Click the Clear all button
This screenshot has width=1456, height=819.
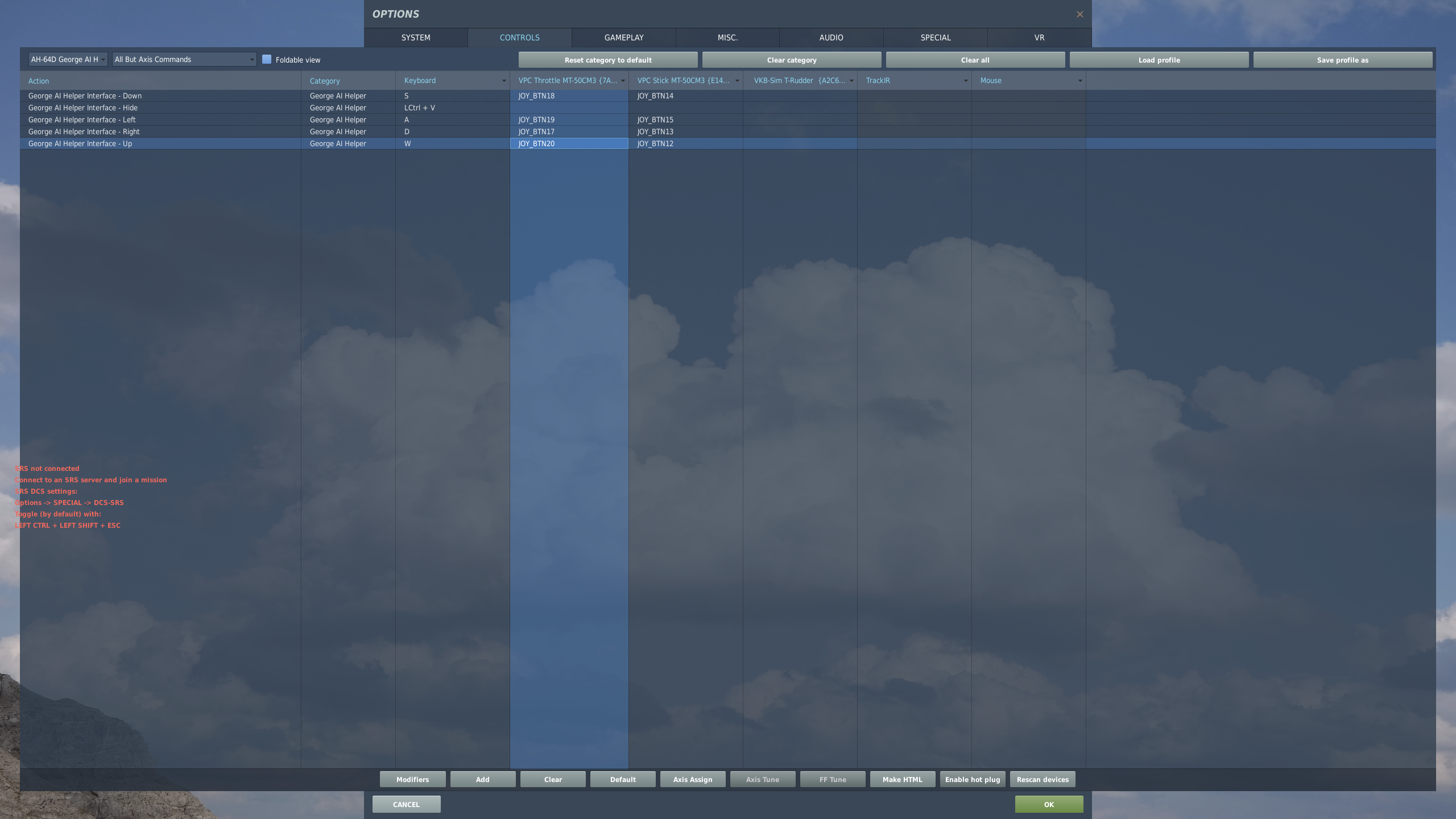point(975,60)
